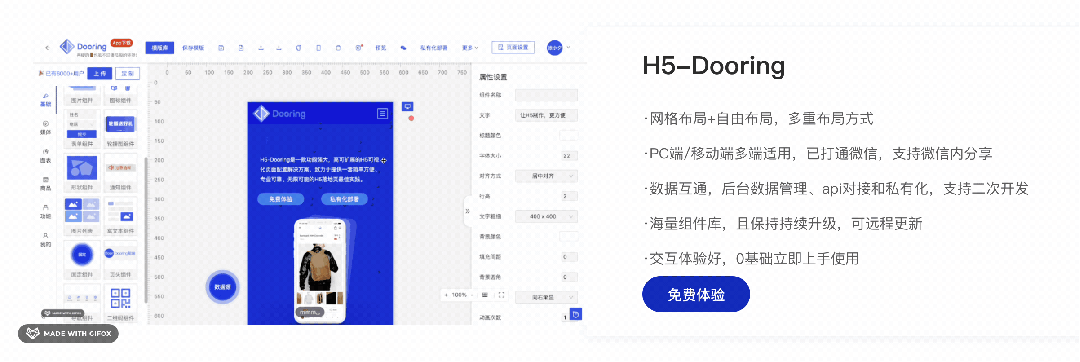
Task: Select the 功能 category in the sidebar
Action: tap(45, 211)
